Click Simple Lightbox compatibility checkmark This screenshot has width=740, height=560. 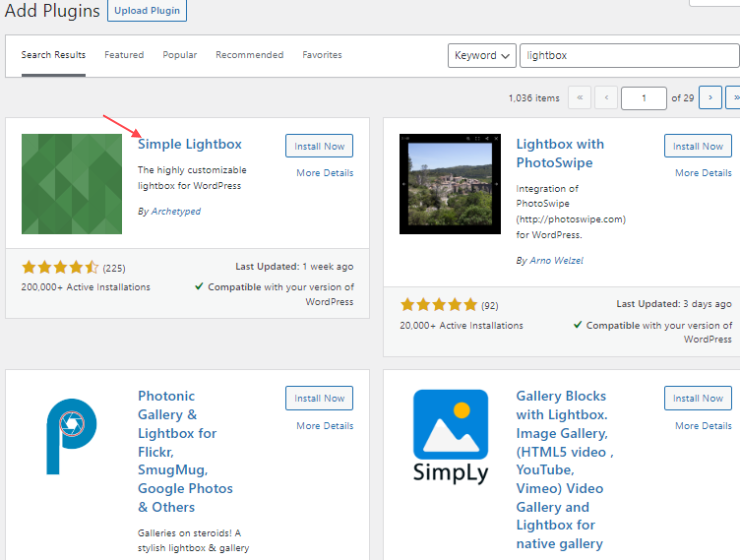199,286
